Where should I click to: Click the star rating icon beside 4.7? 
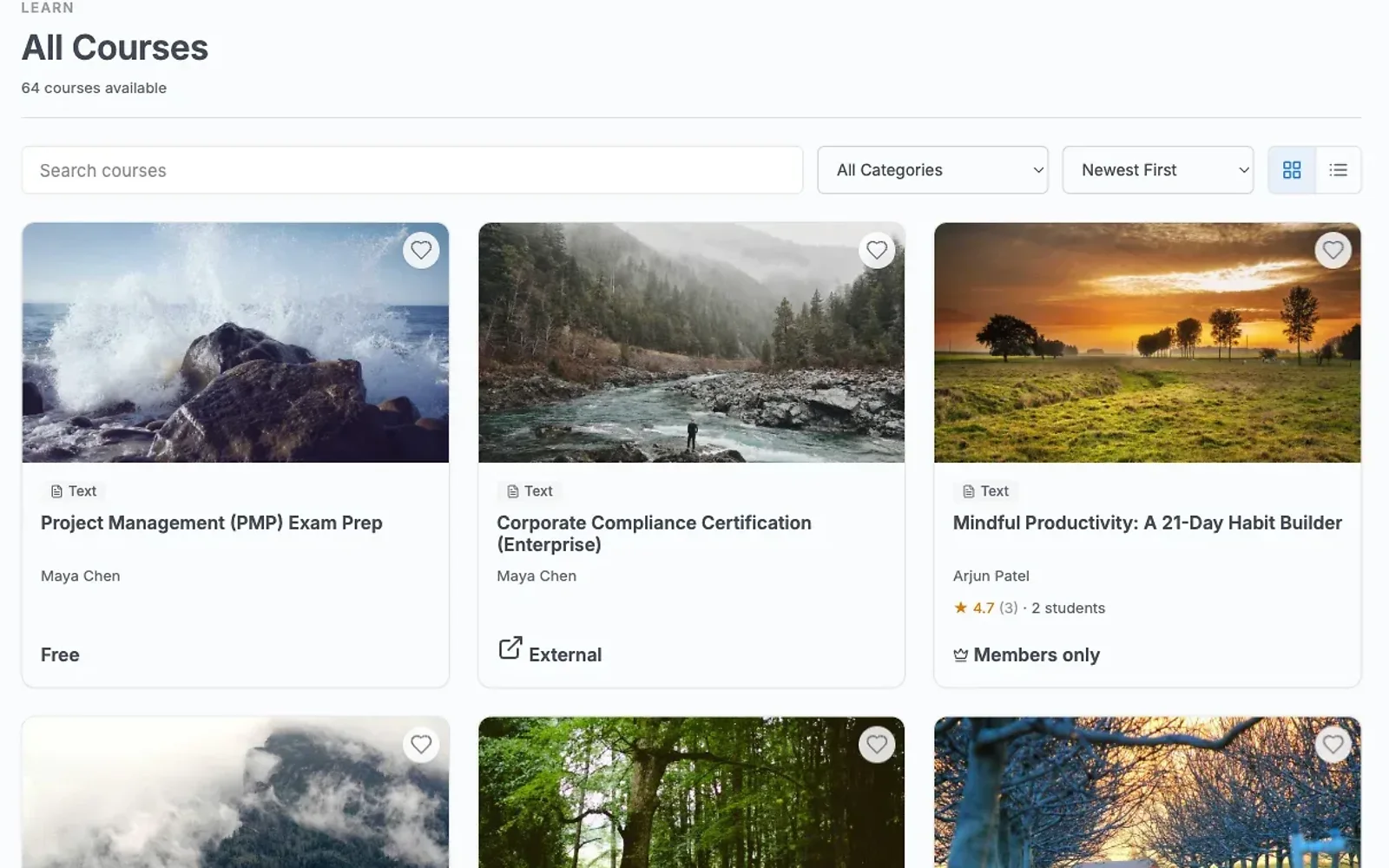coord(960,608)
